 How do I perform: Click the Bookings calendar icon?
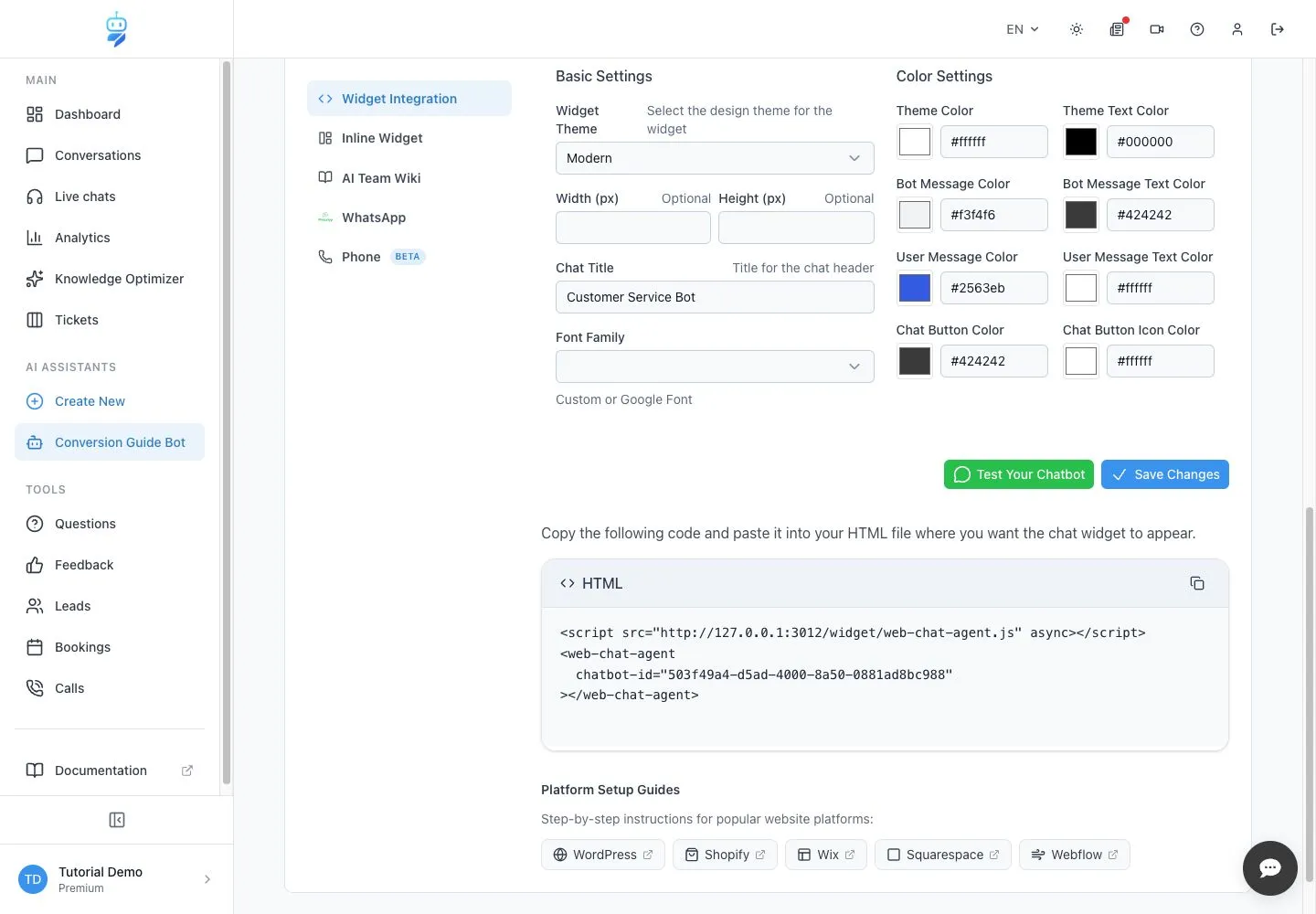35,647
